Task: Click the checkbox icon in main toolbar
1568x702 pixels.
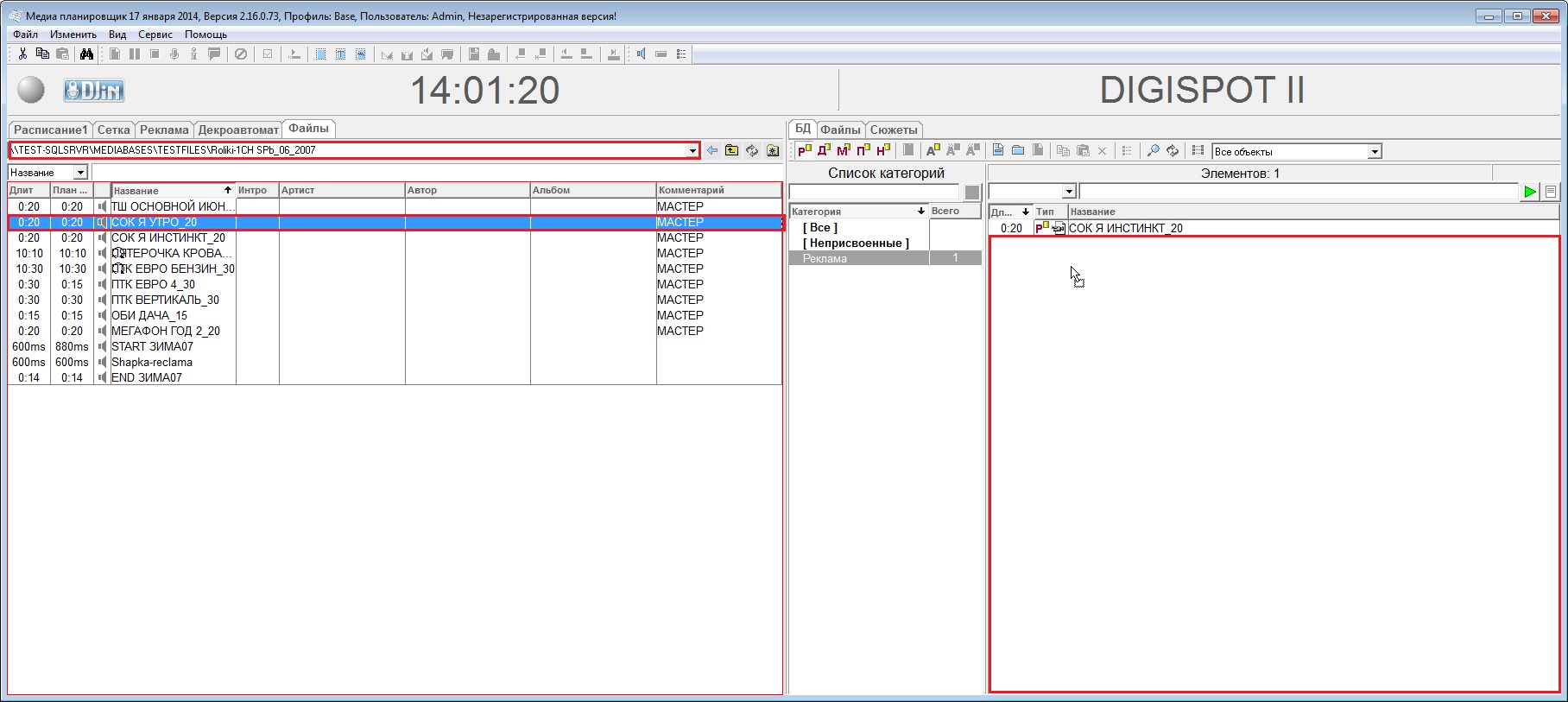Action: [268, 54]
